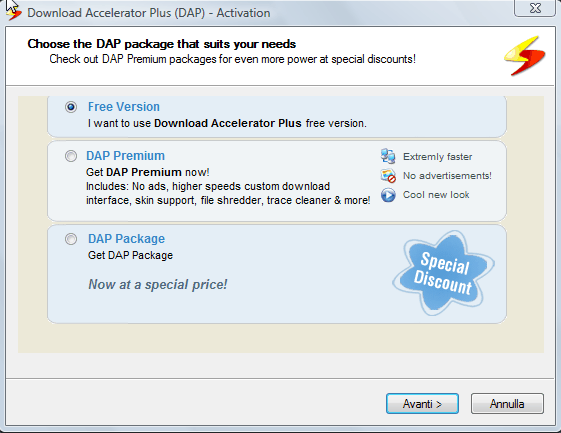Click the Extremly faster network computers icon

(388, 156)
